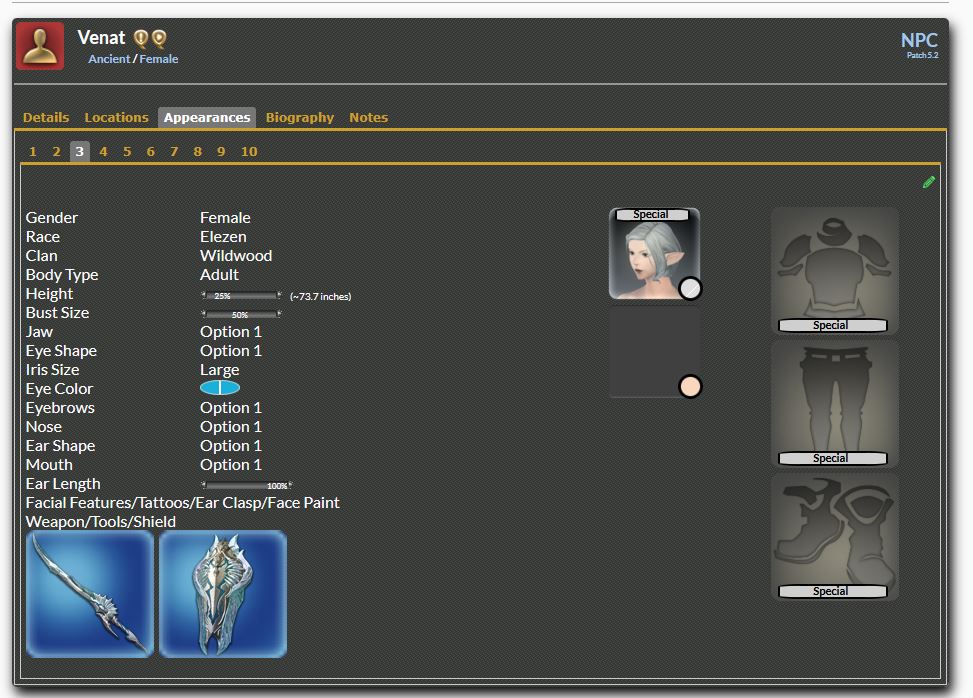Click the Jaw value Option 1
Viewport: 973px width, 698px height.
231,331
